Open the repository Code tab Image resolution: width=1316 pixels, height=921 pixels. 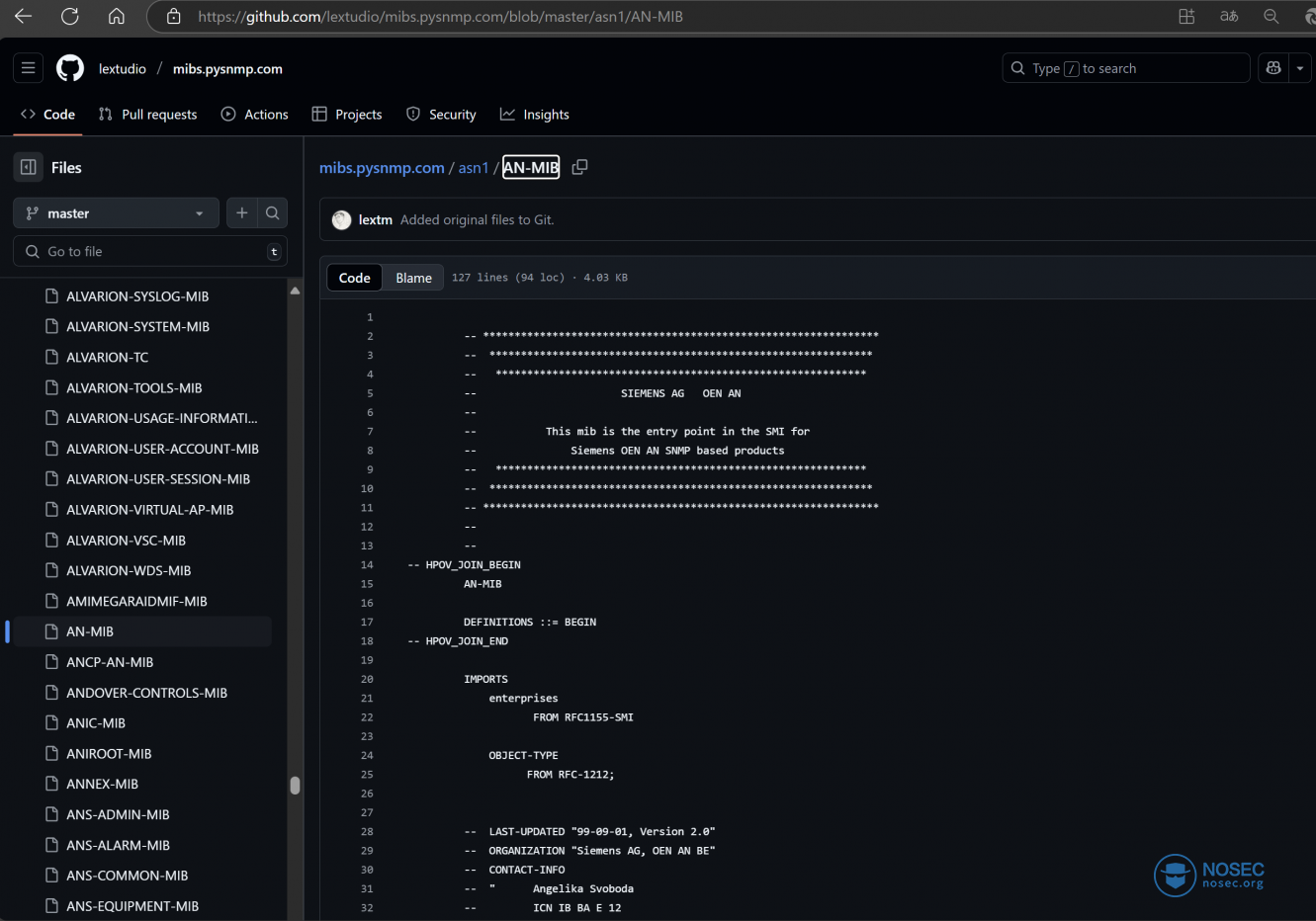(47, 115)
